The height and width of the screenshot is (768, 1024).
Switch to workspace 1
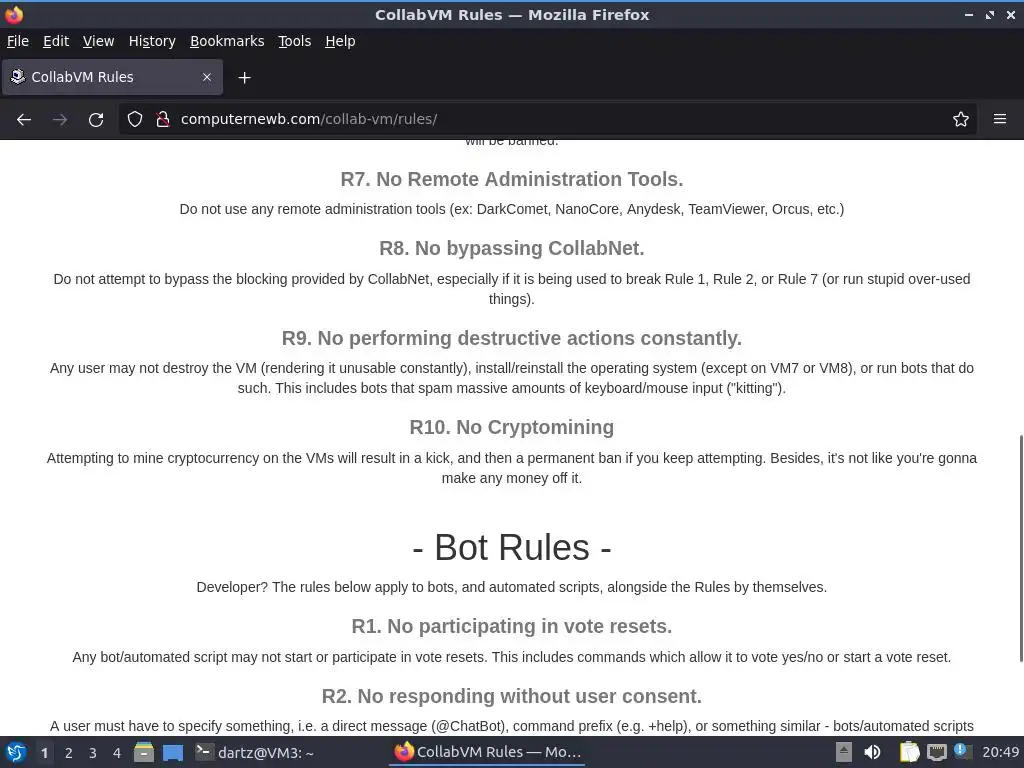(x=44, y=753)
